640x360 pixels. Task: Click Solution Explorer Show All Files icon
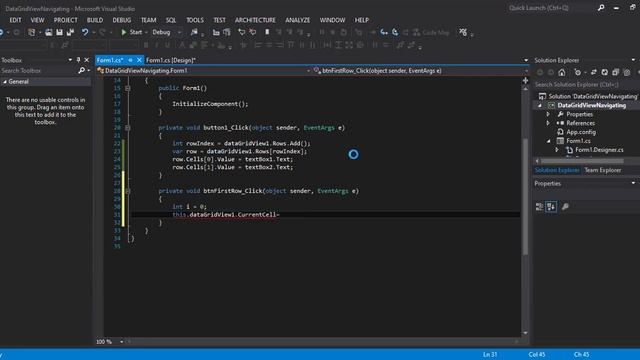tap(627, 72)
